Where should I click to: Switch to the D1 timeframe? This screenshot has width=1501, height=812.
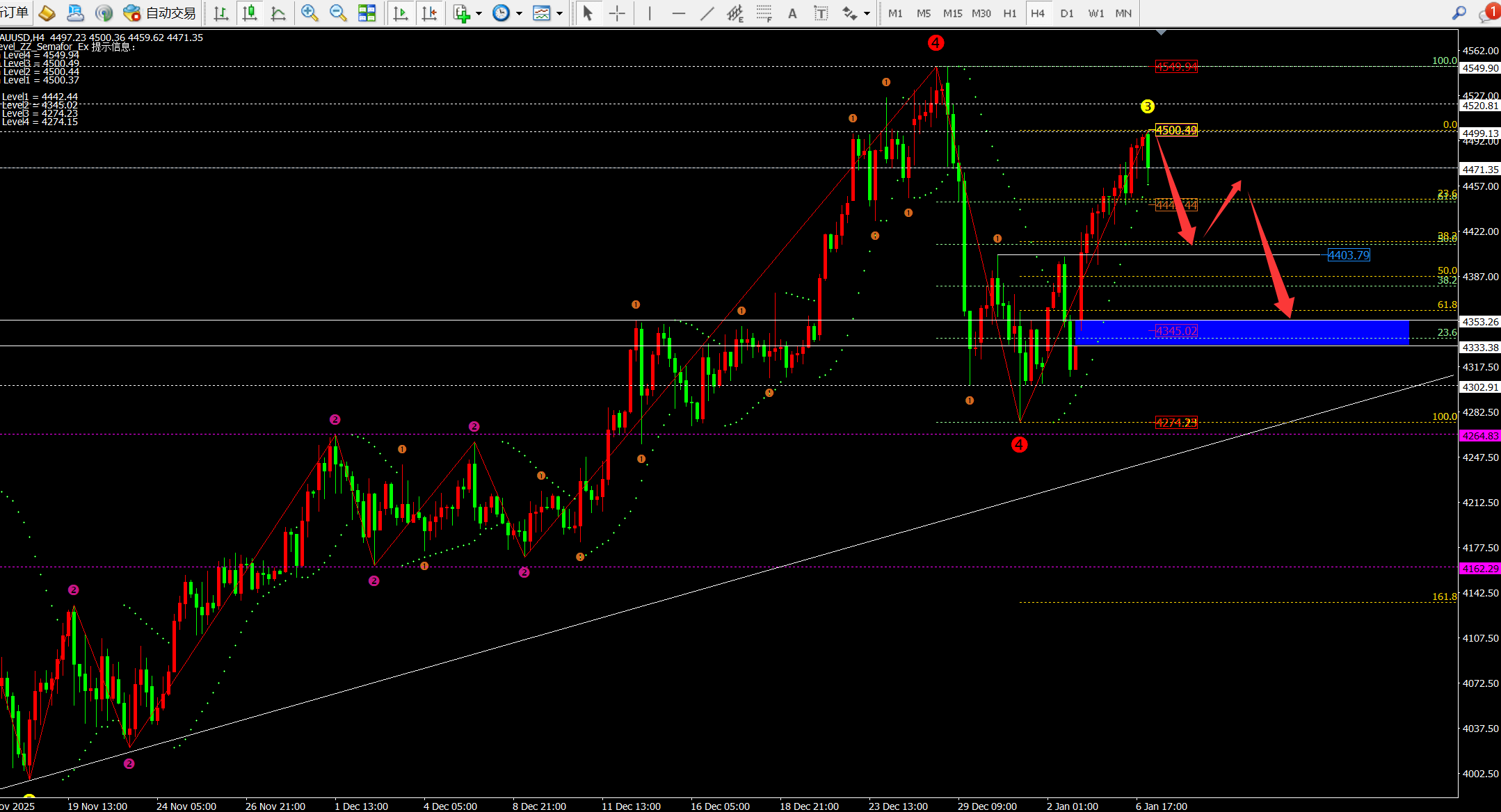click(1067, 13)
